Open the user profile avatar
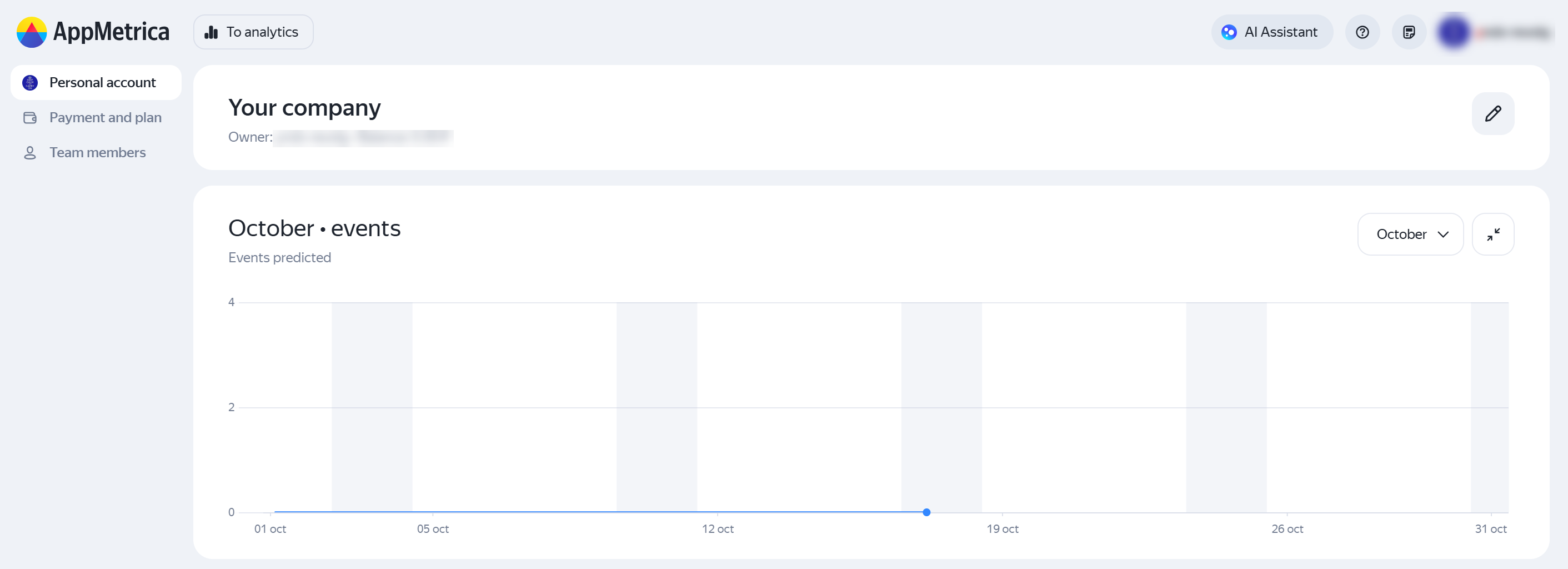 [1454, 32]
